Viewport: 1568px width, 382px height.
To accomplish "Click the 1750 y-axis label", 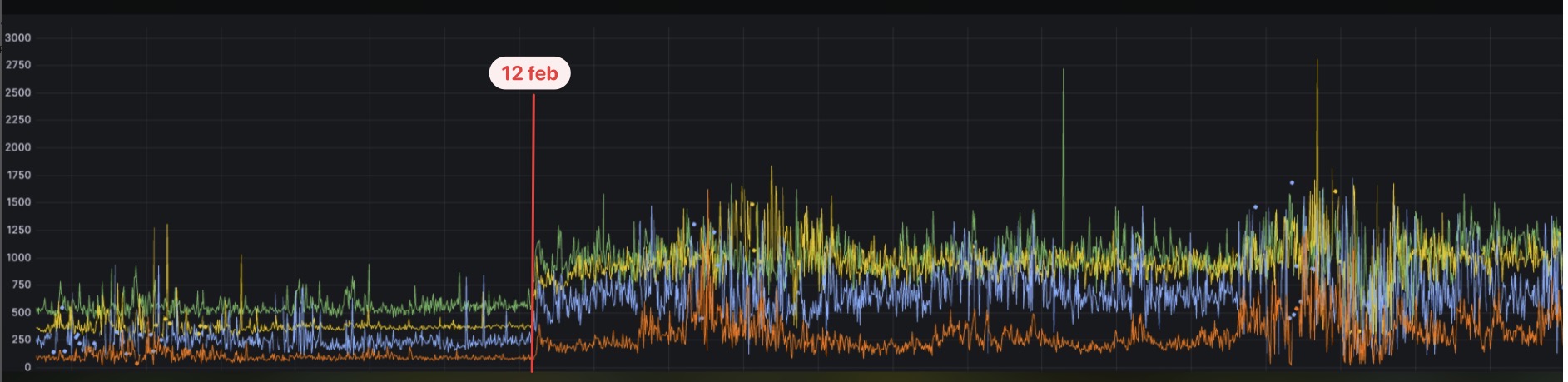I will tap(18, 175).
